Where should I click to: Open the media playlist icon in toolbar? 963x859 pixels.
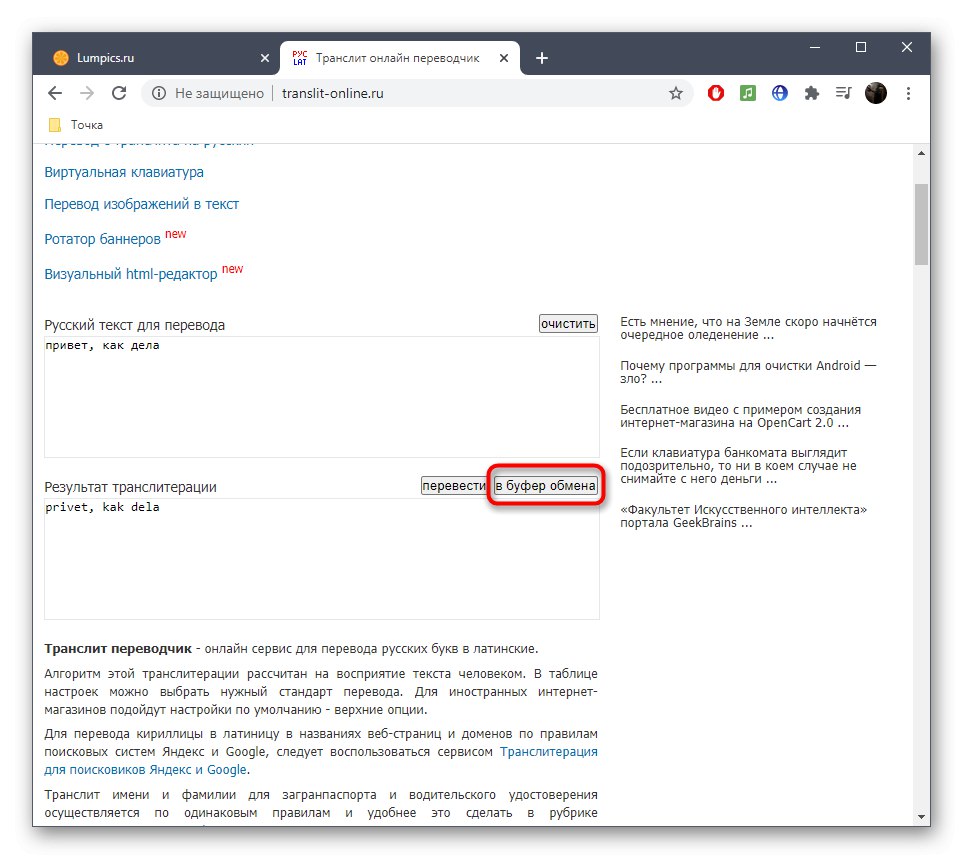coord(843,92)
